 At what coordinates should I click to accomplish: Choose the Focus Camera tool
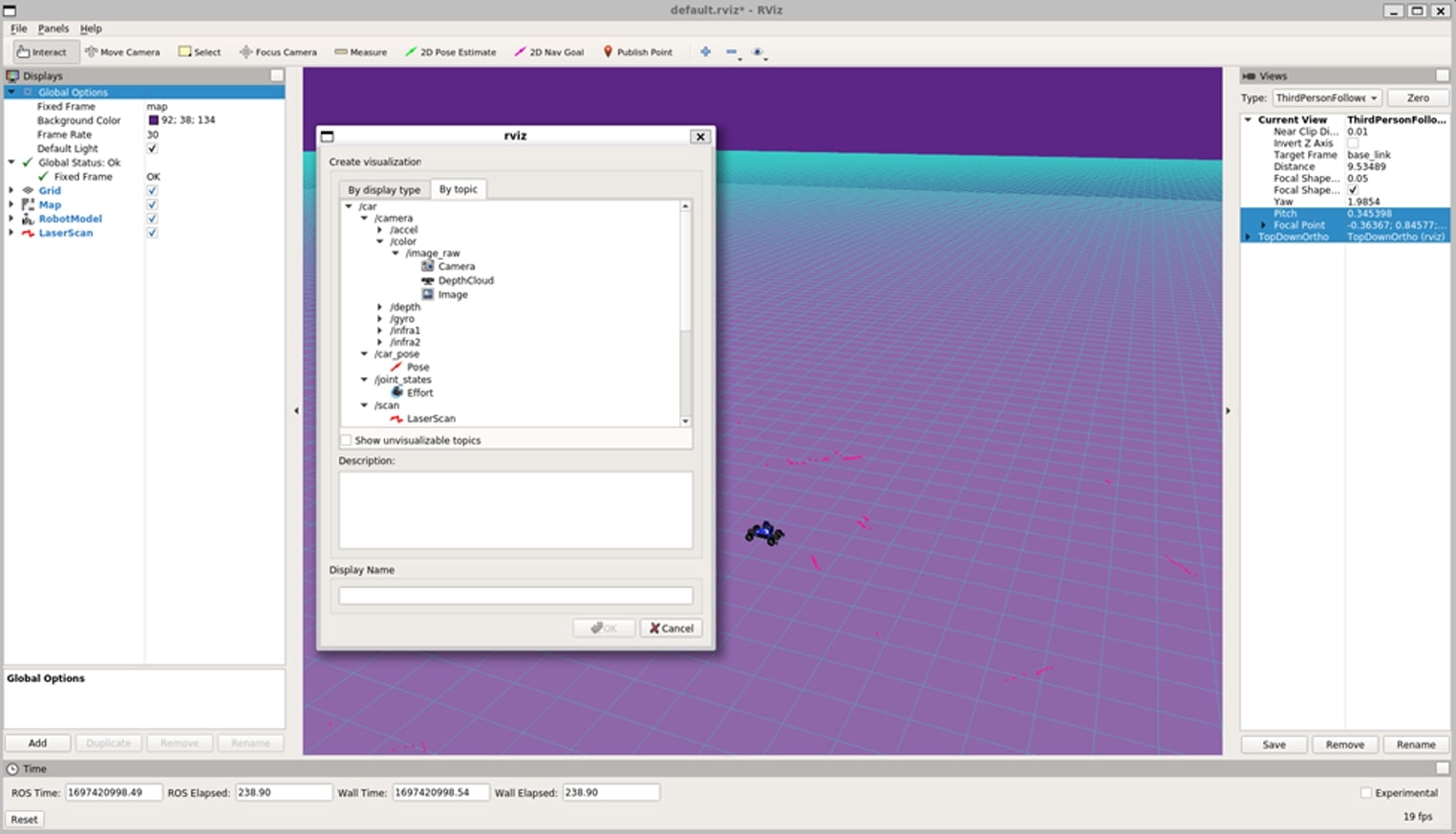(278, 52)
